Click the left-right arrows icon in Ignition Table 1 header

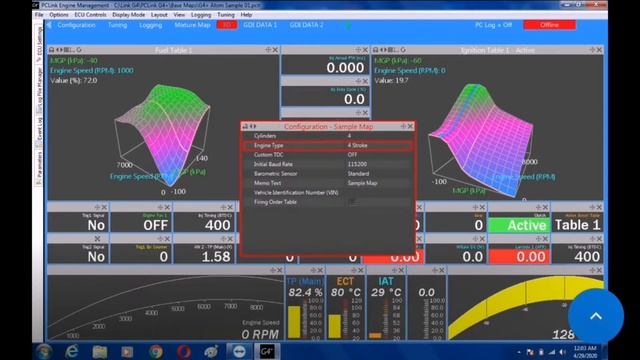coord(383,50)
